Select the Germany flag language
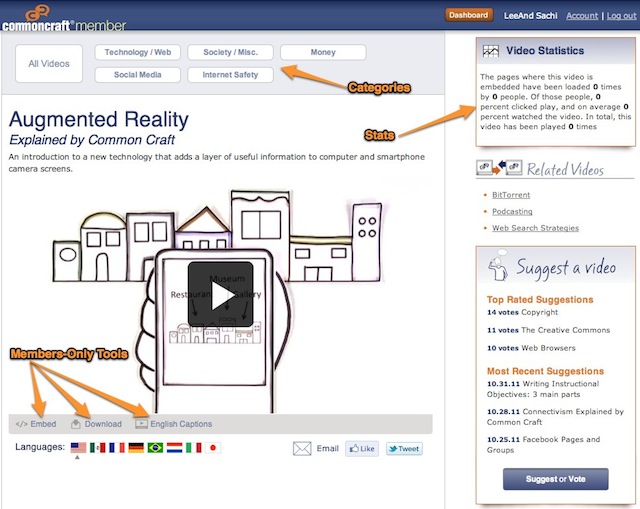This screenshot has height=509, width=640. pyautogui.click(x=136, y=448)
